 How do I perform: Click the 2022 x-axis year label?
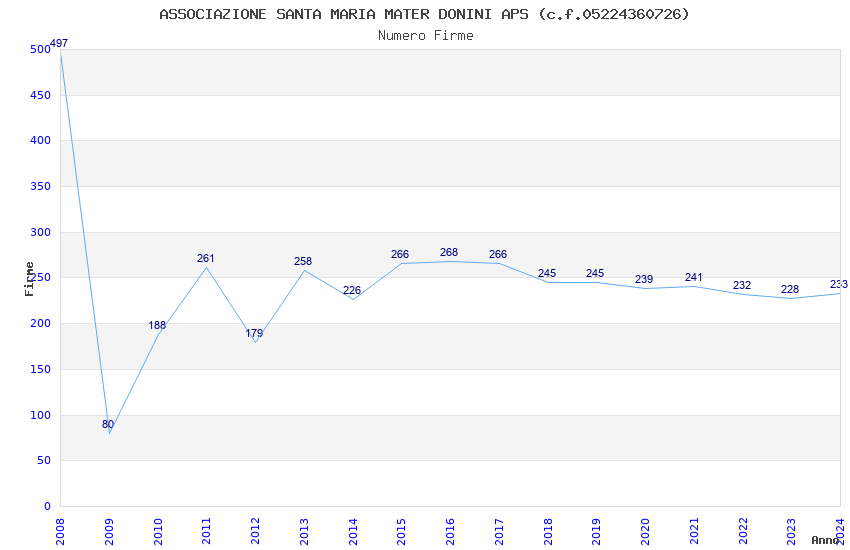743,531
